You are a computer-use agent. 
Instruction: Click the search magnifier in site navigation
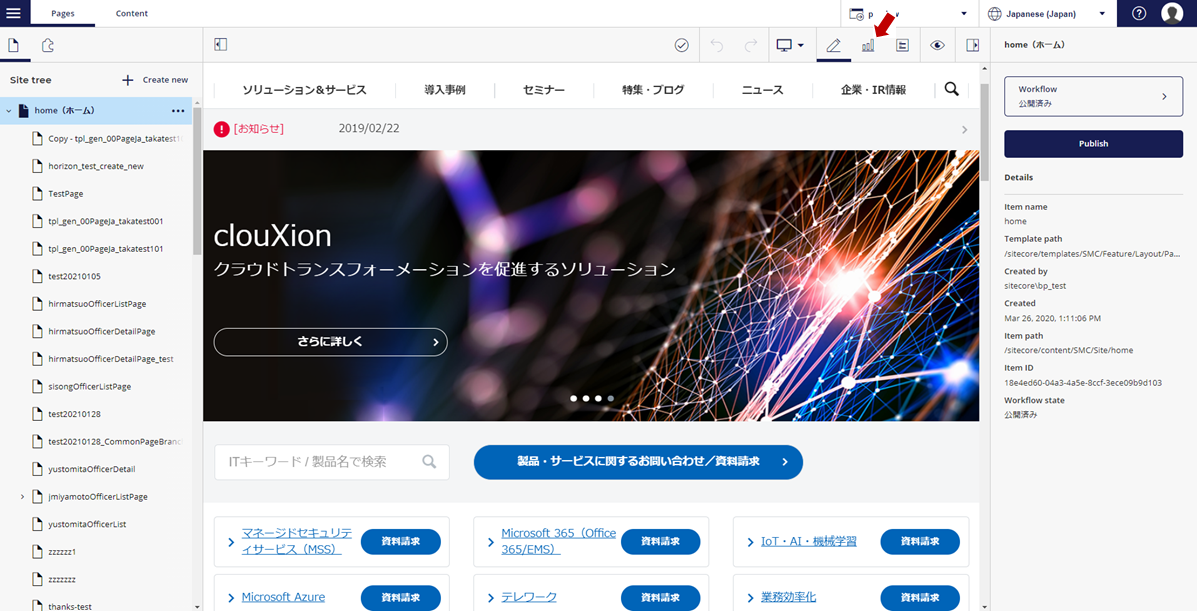[x=951, y=89]
